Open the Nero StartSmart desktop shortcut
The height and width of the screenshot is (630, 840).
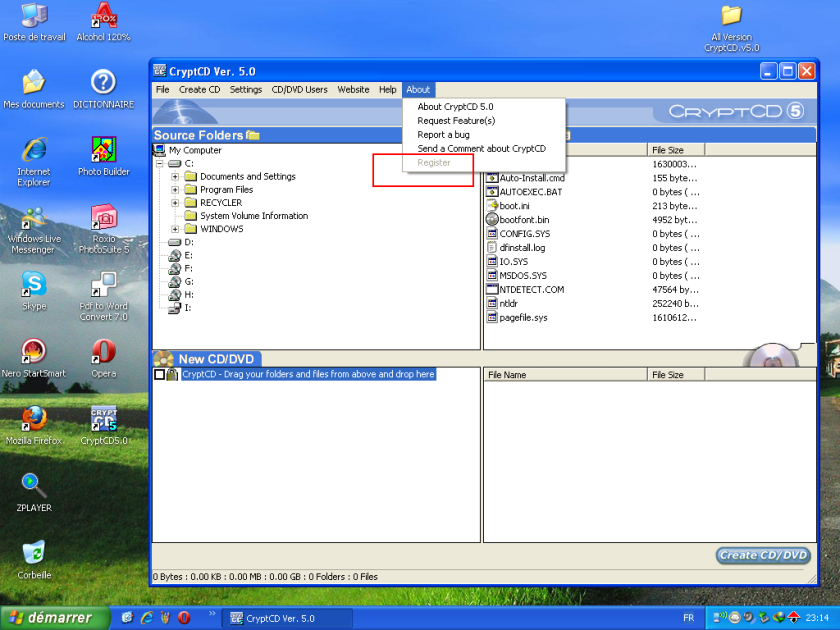(34, 358)
